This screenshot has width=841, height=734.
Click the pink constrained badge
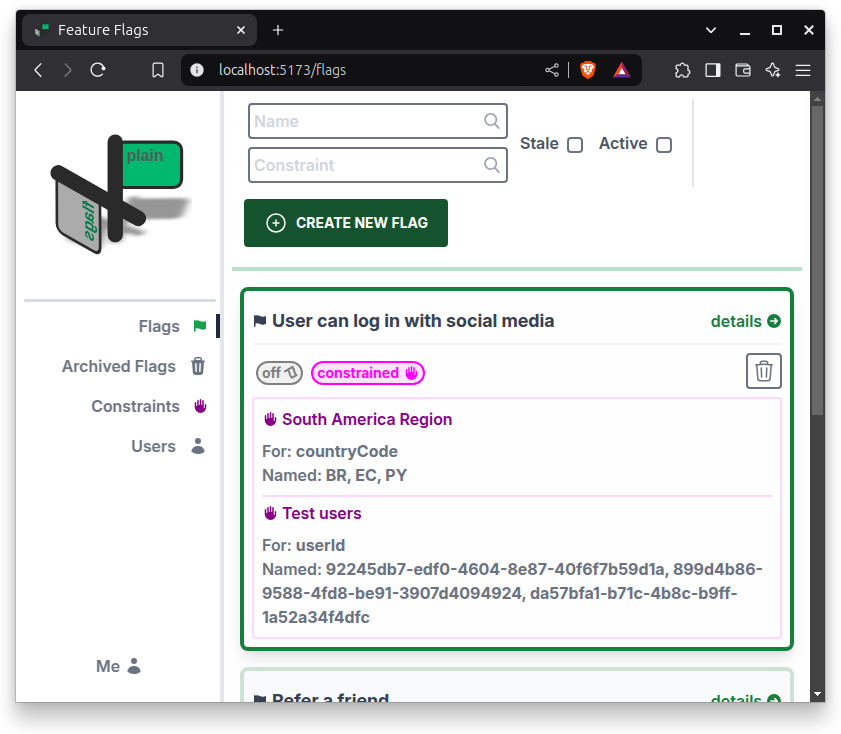point(368,373)
